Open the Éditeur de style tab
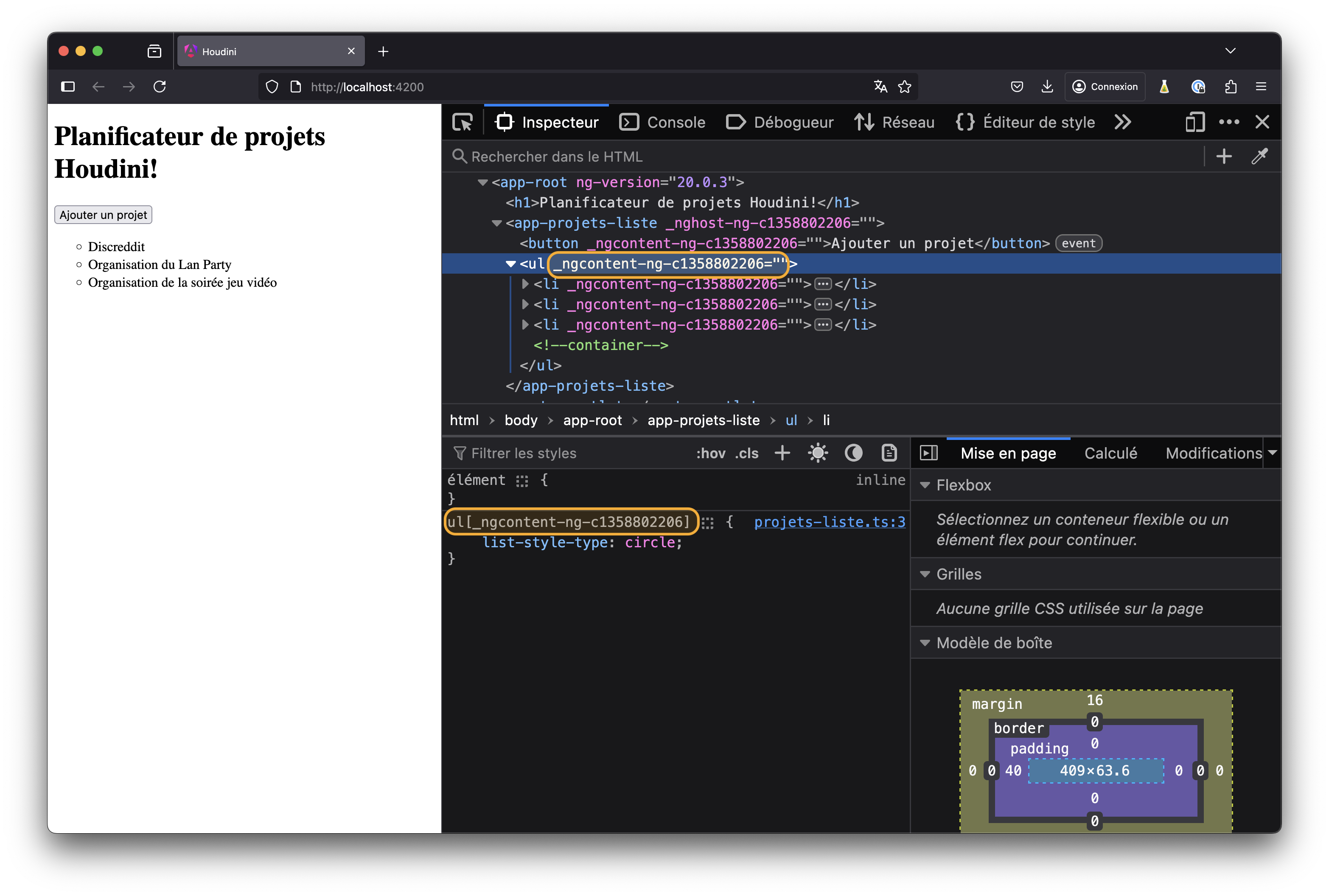Image resolution: width=1329 pixels, height=896 pixels. pyautogui.click(x=1025, y=122)
